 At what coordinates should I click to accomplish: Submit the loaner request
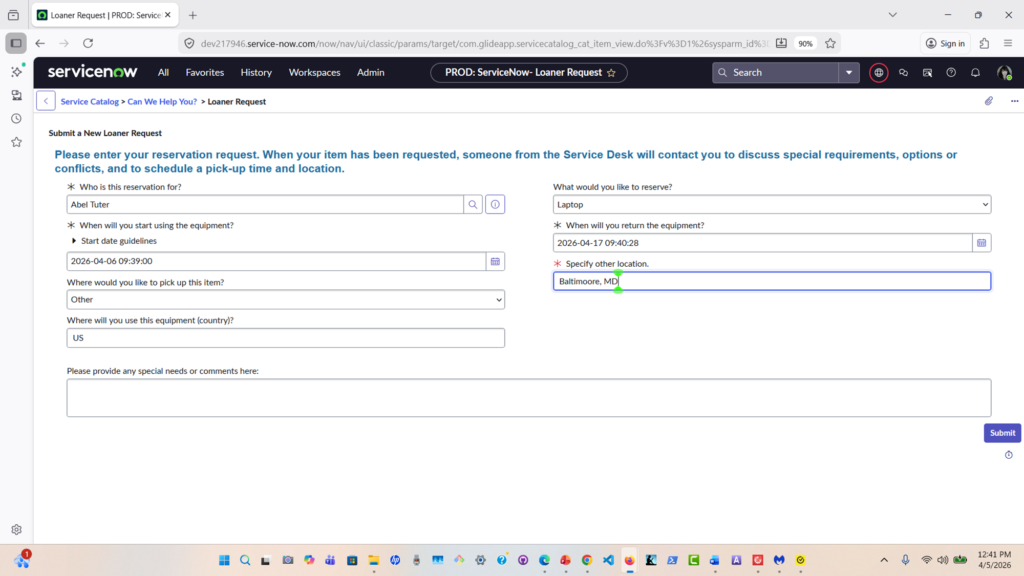(x=1001, y=433)
